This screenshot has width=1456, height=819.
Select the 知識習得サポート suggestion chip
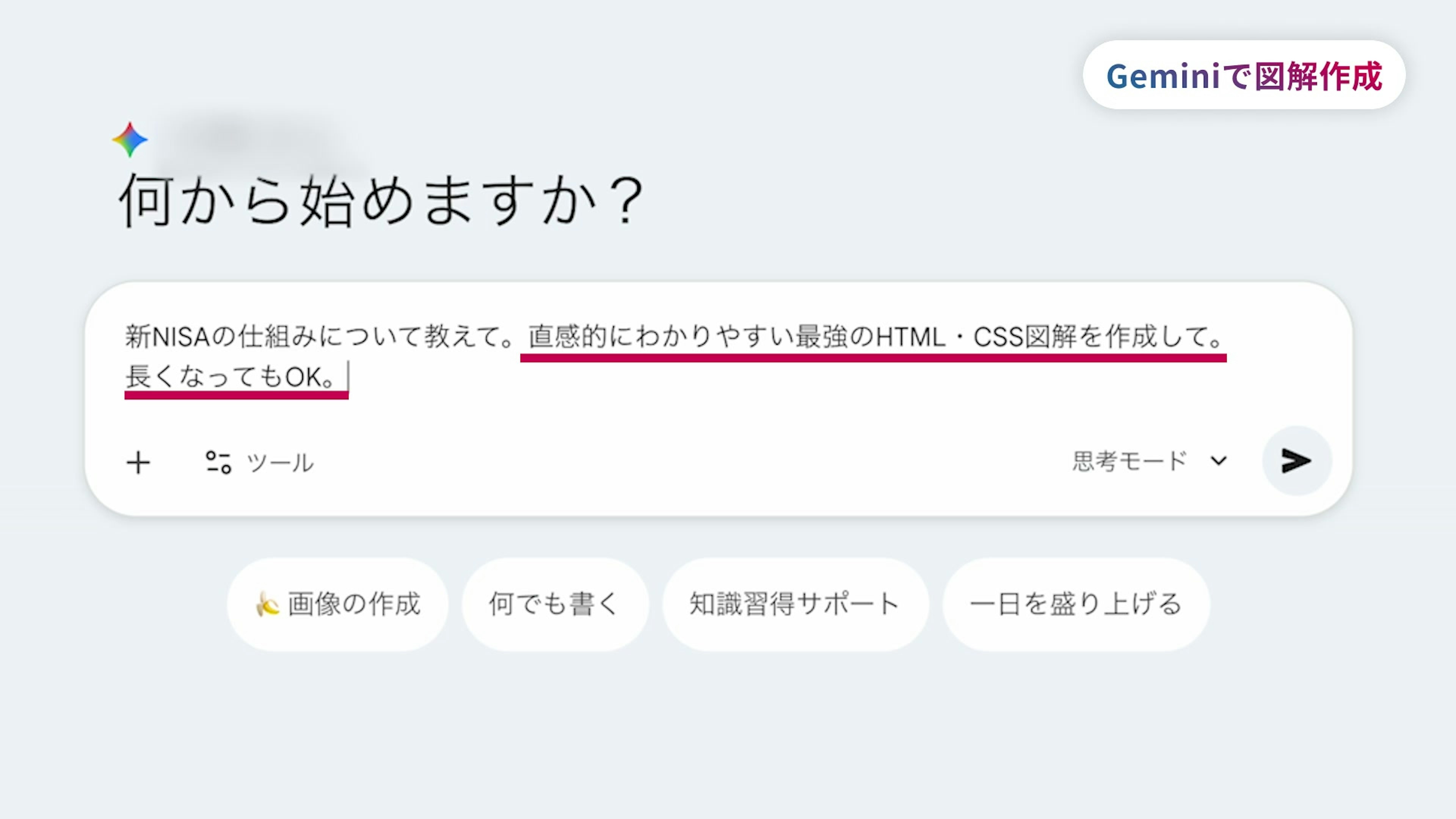(794, 604)
